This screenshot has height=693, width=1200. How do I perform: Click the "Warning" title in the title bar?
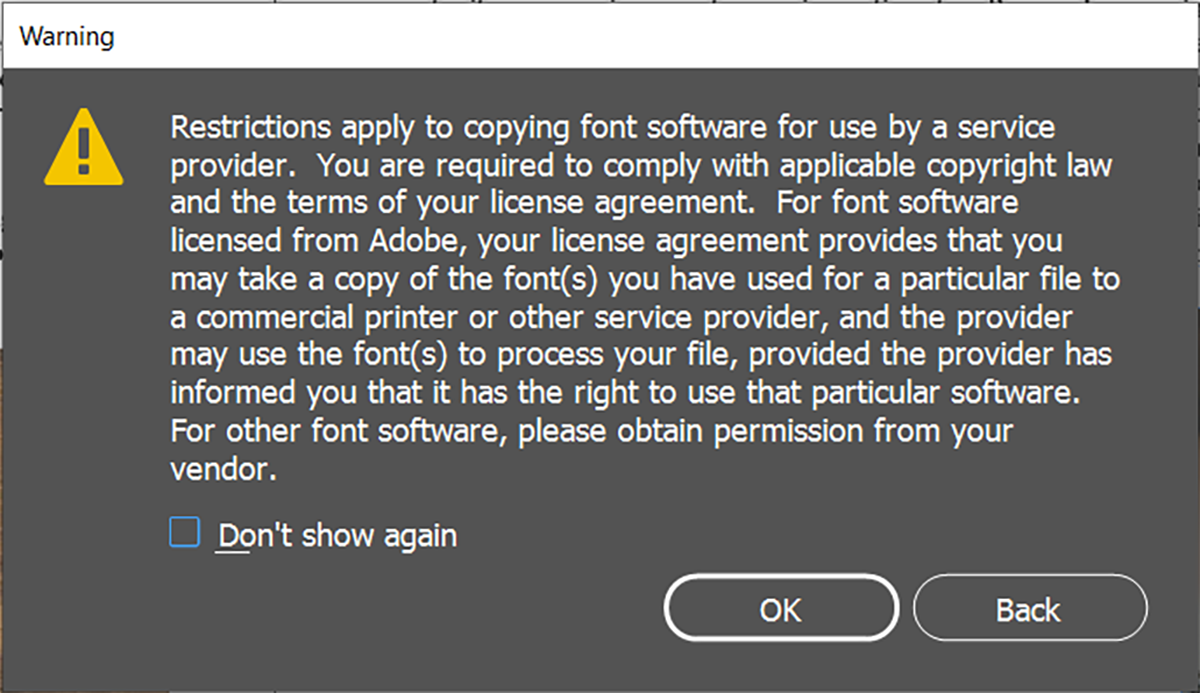click(x=67, y=38)
